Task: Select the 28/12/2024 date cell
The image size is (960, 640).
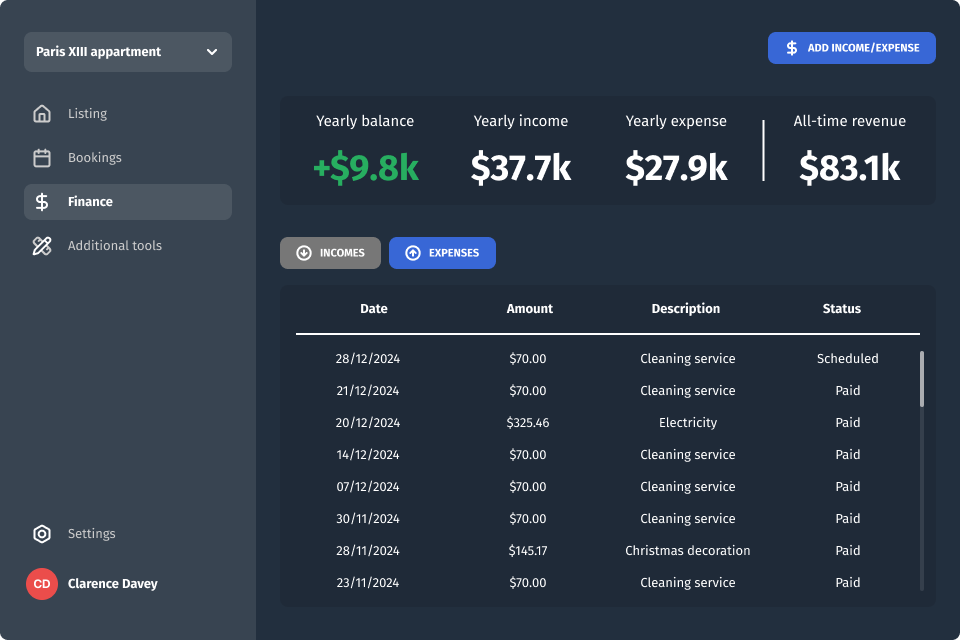Action: tap(367, 359)
